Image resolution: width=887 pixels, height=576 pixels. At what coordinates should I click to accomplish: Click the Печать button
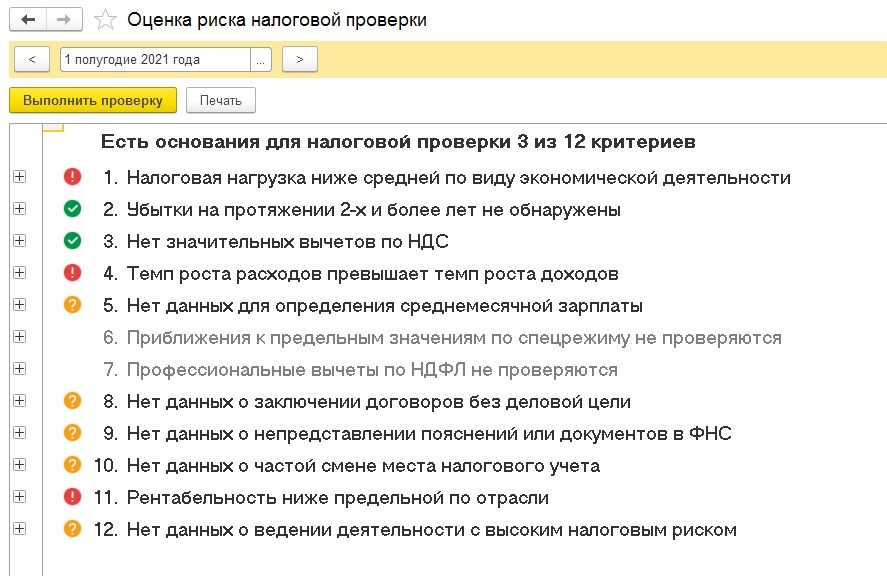tap(221, 100)
